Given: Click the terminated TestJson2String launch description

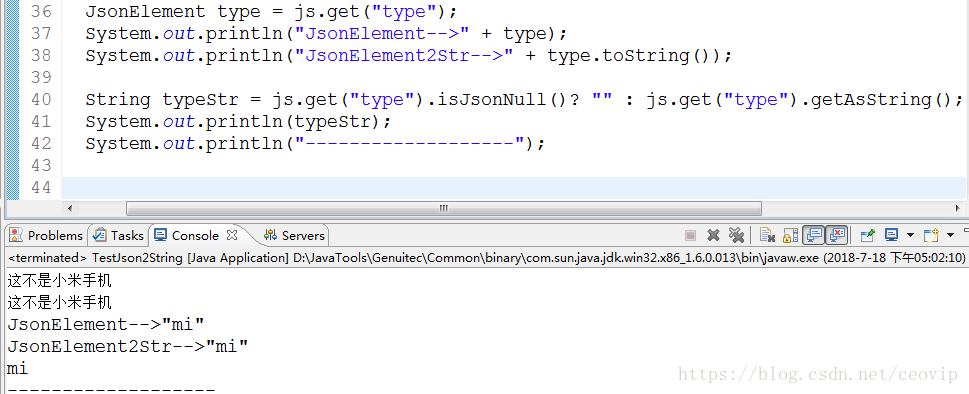Looking at the screenshot, I should coord(487,258).
